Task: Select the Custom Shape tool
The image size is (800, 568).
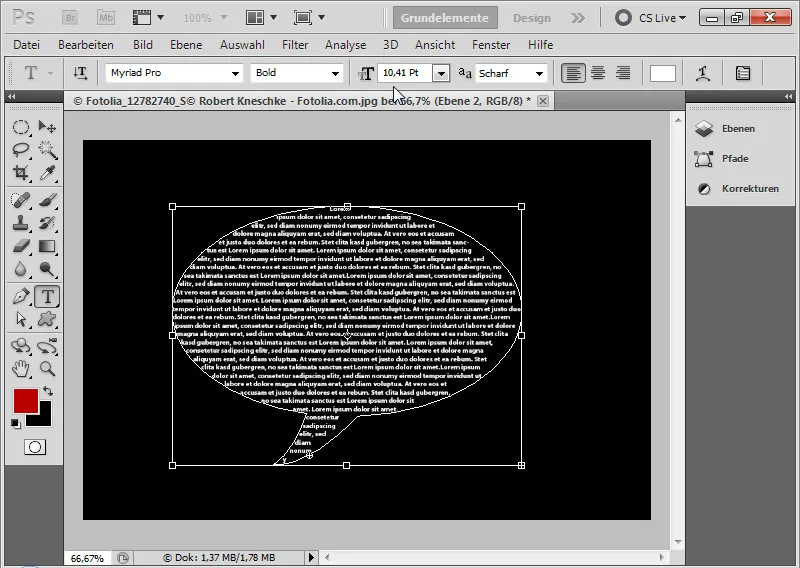Action: point(47,319)
